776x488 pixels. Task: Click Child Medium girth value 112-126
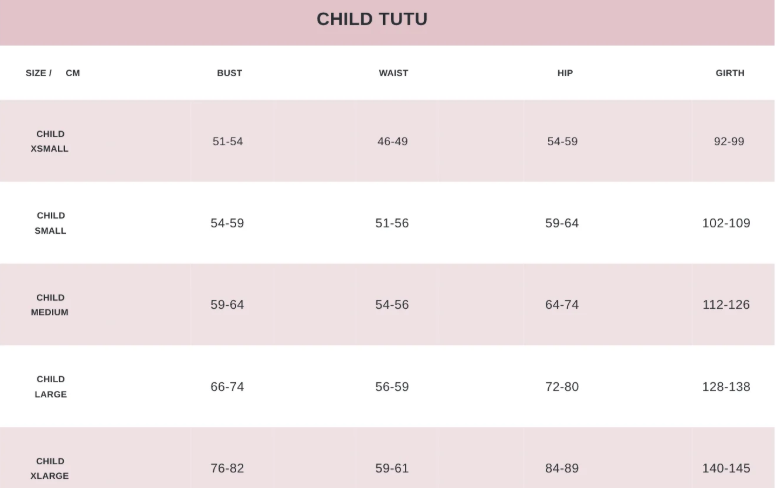pyautogui.click(x=726, y=305)
